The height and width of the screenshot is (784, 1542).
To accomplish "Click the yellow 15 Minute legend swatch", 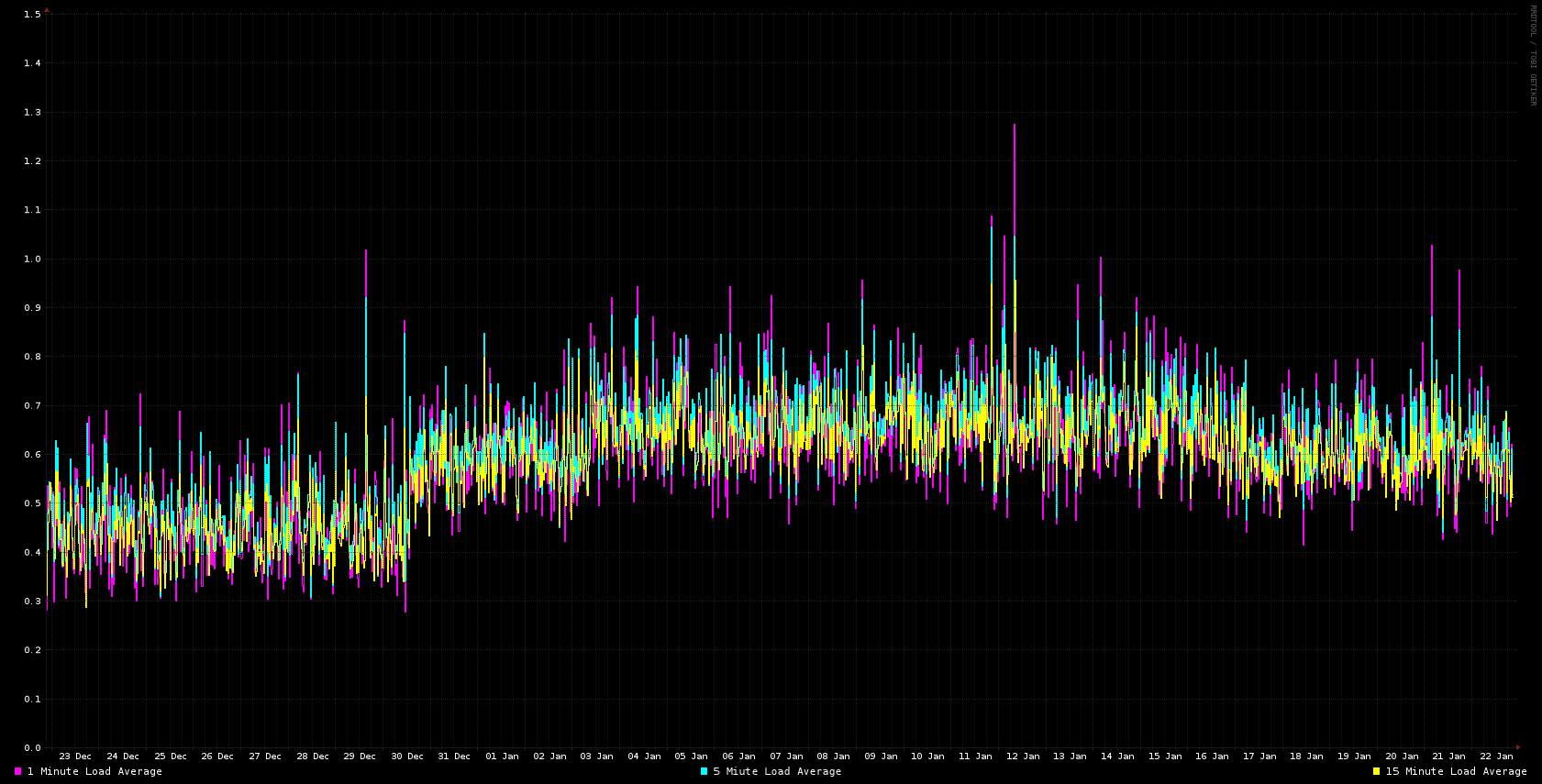I will click(1376, 771).
